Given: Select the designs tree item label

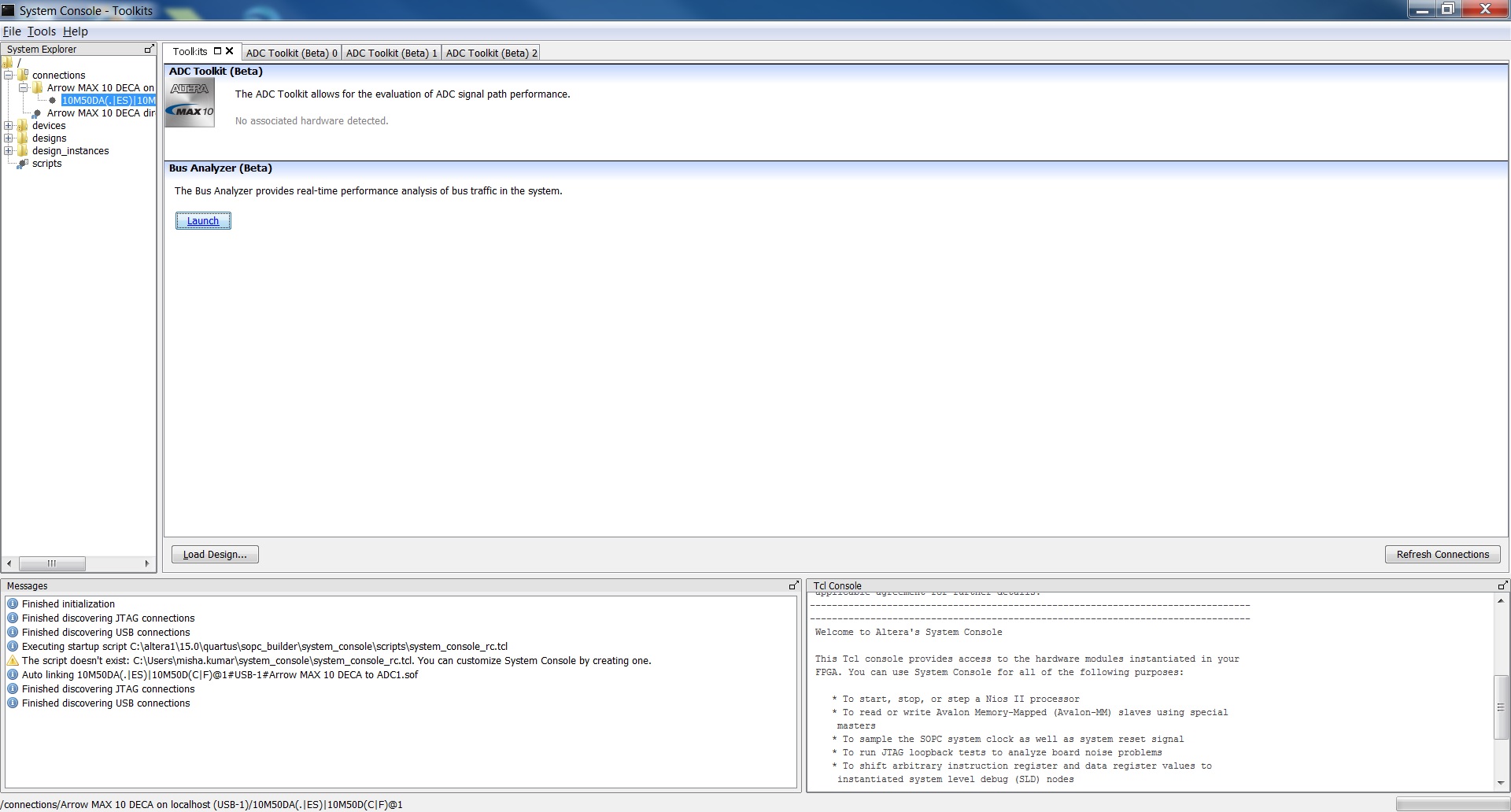Looking at the screenshot, I should point(50,138).
